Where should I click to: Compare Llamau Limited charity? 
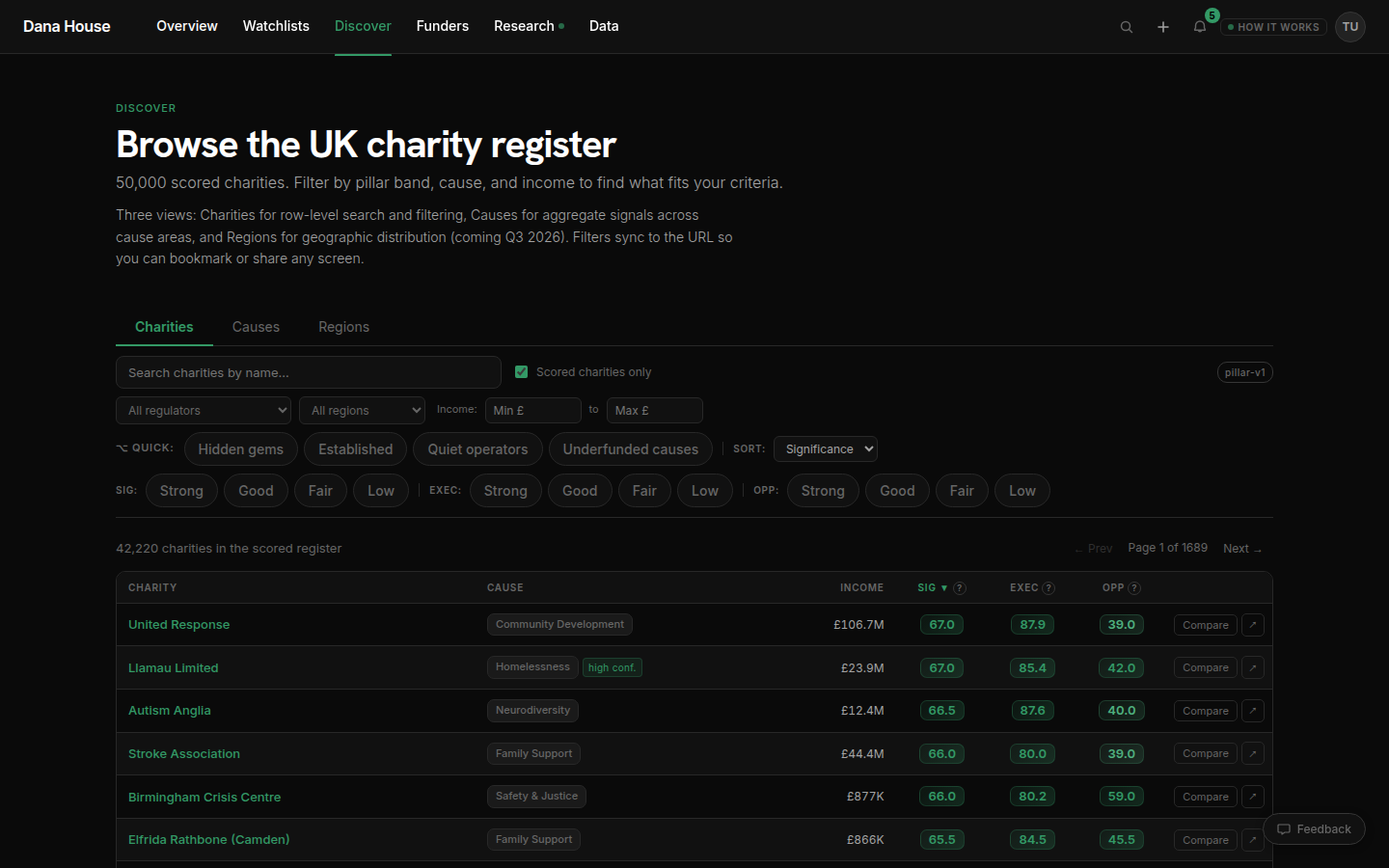[x=1206, y=667]
